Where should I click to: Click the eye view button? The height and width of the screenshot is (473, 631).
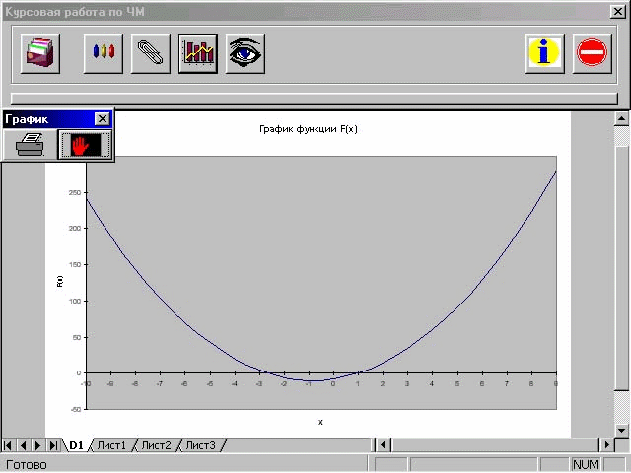click(x=245, y=54)
